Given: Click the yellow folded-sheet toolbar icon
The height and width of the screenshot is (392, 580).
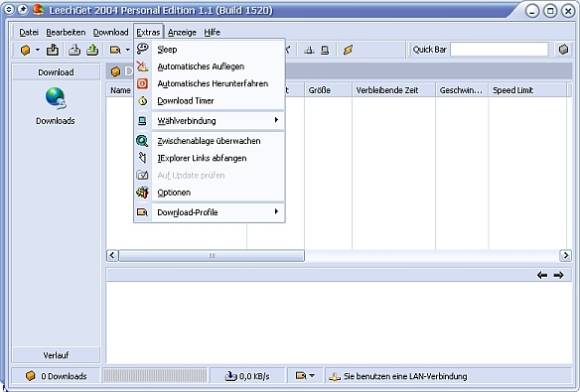Looking at the screenshot, I should (x=348, y=50).
